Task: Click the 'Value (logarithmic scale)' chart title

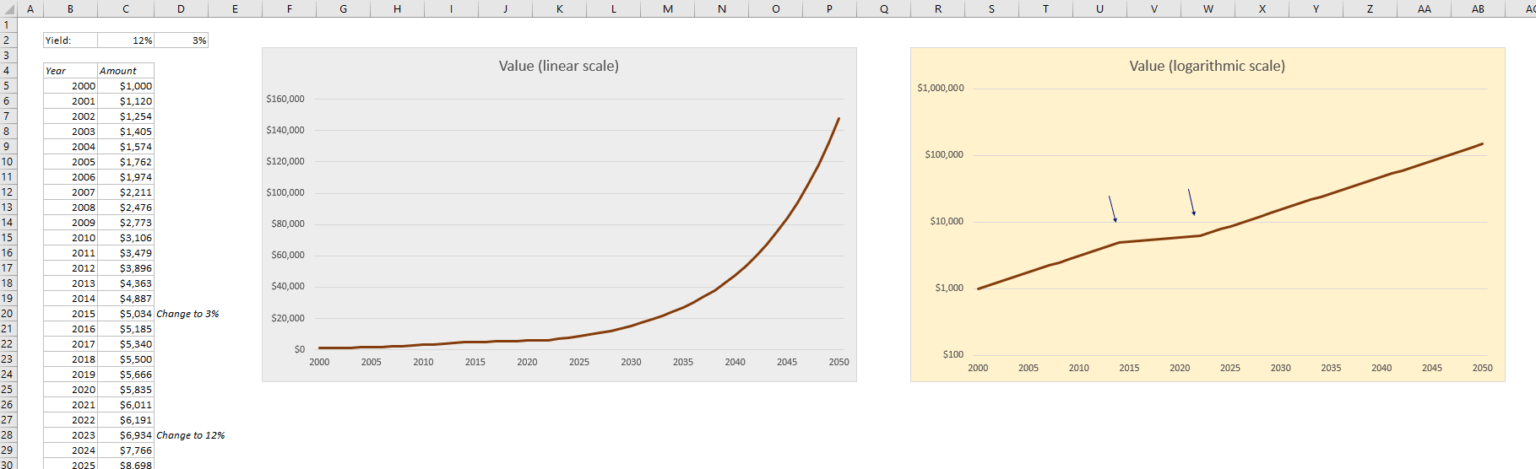Action: tap(1207, 66)
